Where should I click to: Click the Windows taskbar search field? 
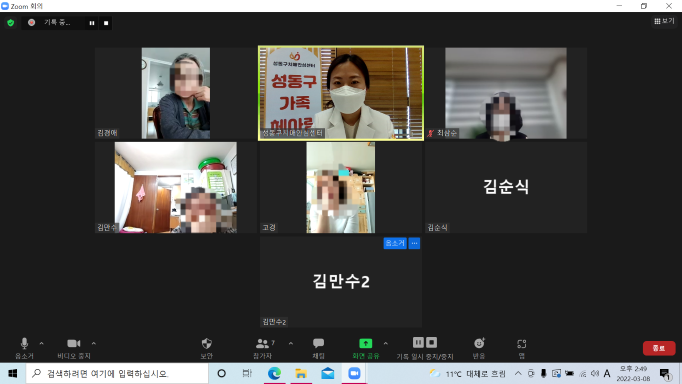[x=117, y=373]
